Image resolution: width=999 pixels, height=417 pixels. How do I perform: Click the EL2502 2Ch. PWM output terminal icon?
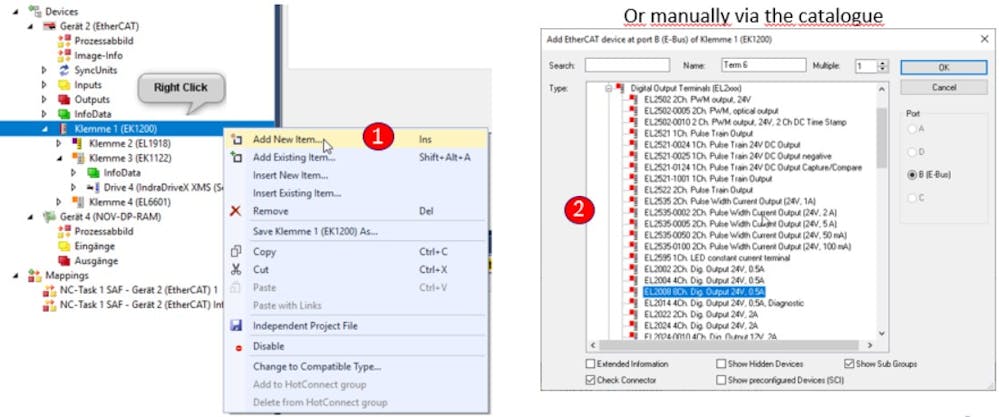(x=632, y=99)
